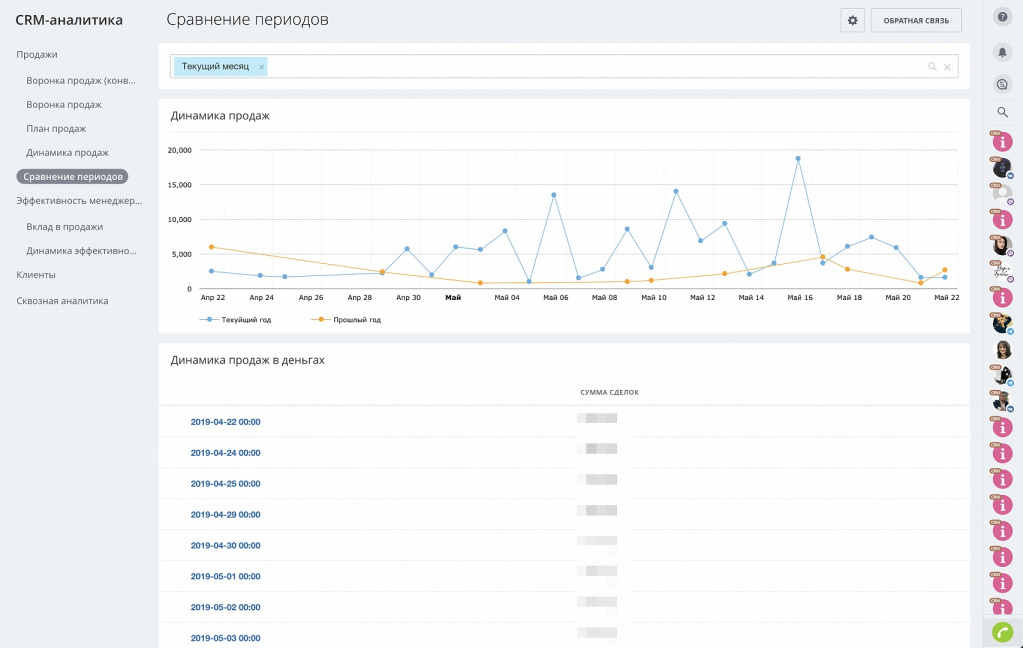Open the 2019-04-24 00:00 row link
This screenshot has height=648, width=1023.
pos(225,453)
